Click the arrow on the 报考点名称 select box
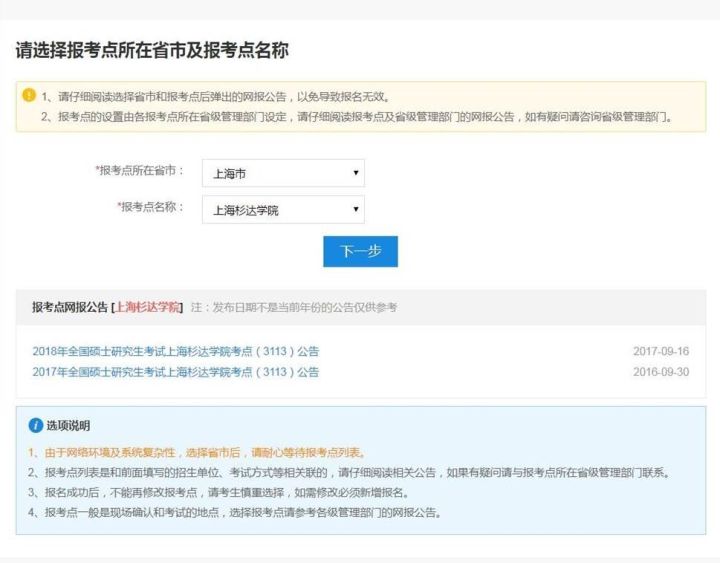The height and width of the screenshot is (563, 720). pyautogui.click(x=355, y=210)
